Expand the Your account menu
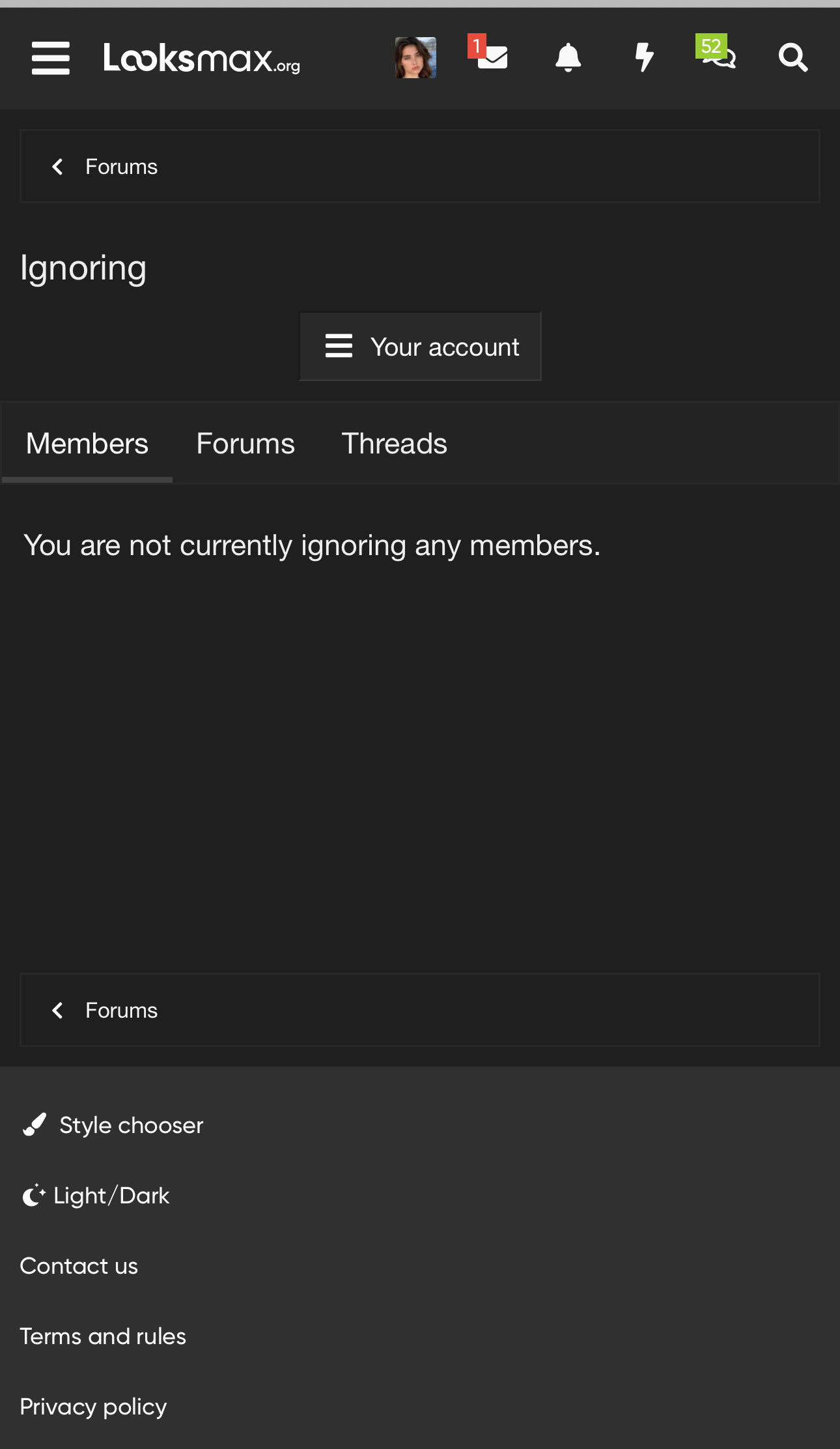840x1449 pixels. coord(421,347)
